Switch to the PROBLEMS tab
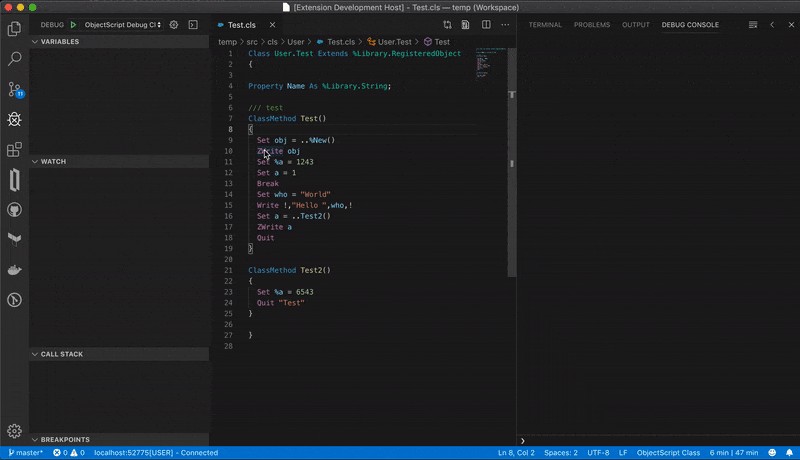 (x=592, y=24)
